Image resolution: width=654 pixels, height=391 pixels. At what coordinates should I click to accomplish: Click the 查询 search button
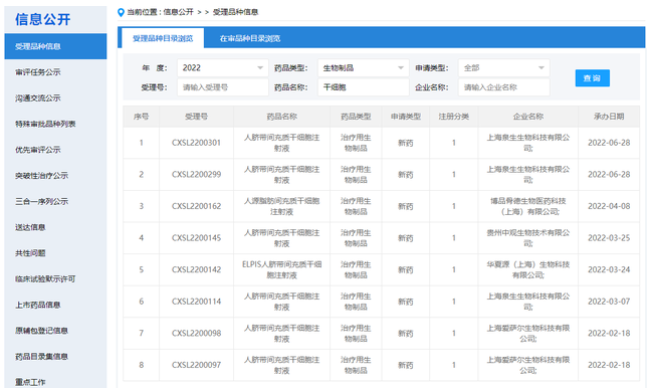tap(592, 78)
